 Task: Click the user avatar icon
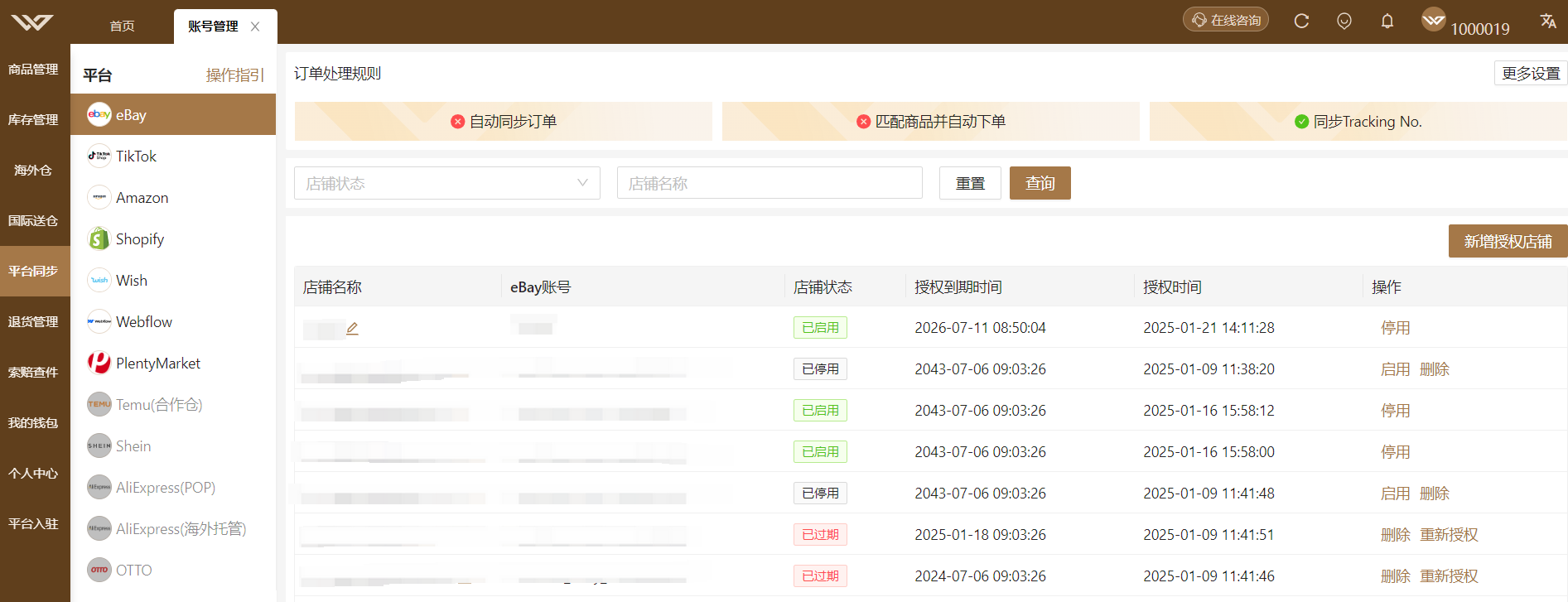coord(1434,19)
